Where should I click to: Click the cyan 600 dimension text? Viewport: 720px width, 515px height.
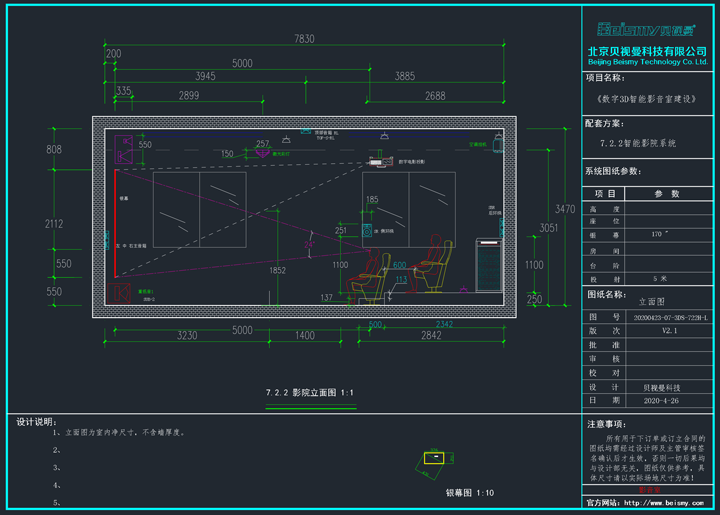(x=399, y=265)
